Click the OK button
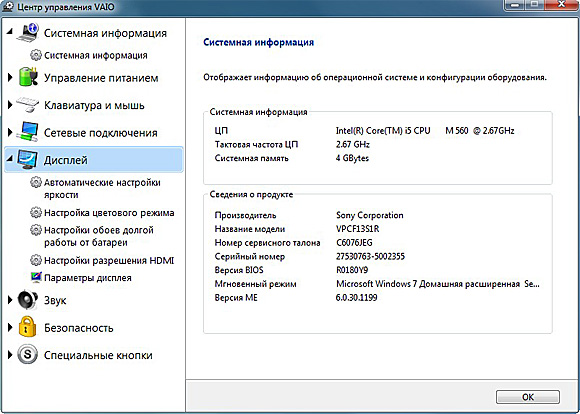The height and width of the screenshot is (414, 580). point(527,397)
